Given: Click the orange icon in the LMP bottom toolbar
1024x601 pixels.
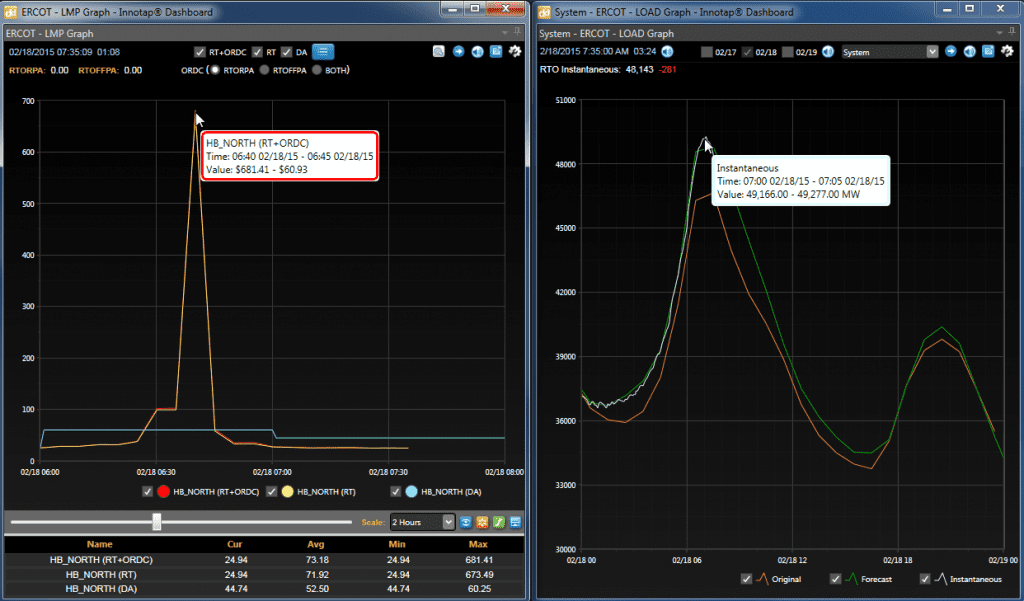Looking at the screenshot, I should (482, 522).
